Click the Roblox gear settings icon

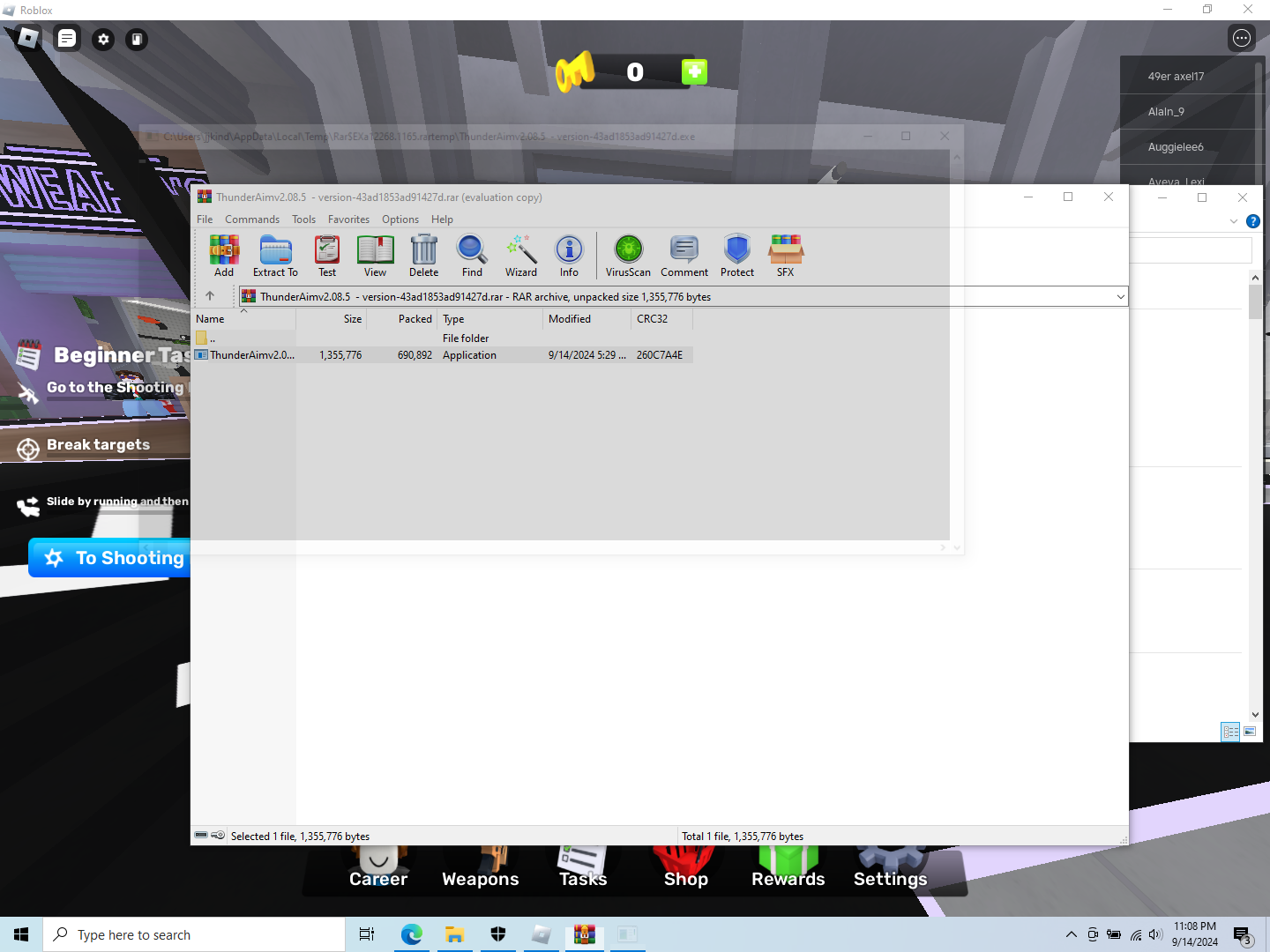click(103, 39)
